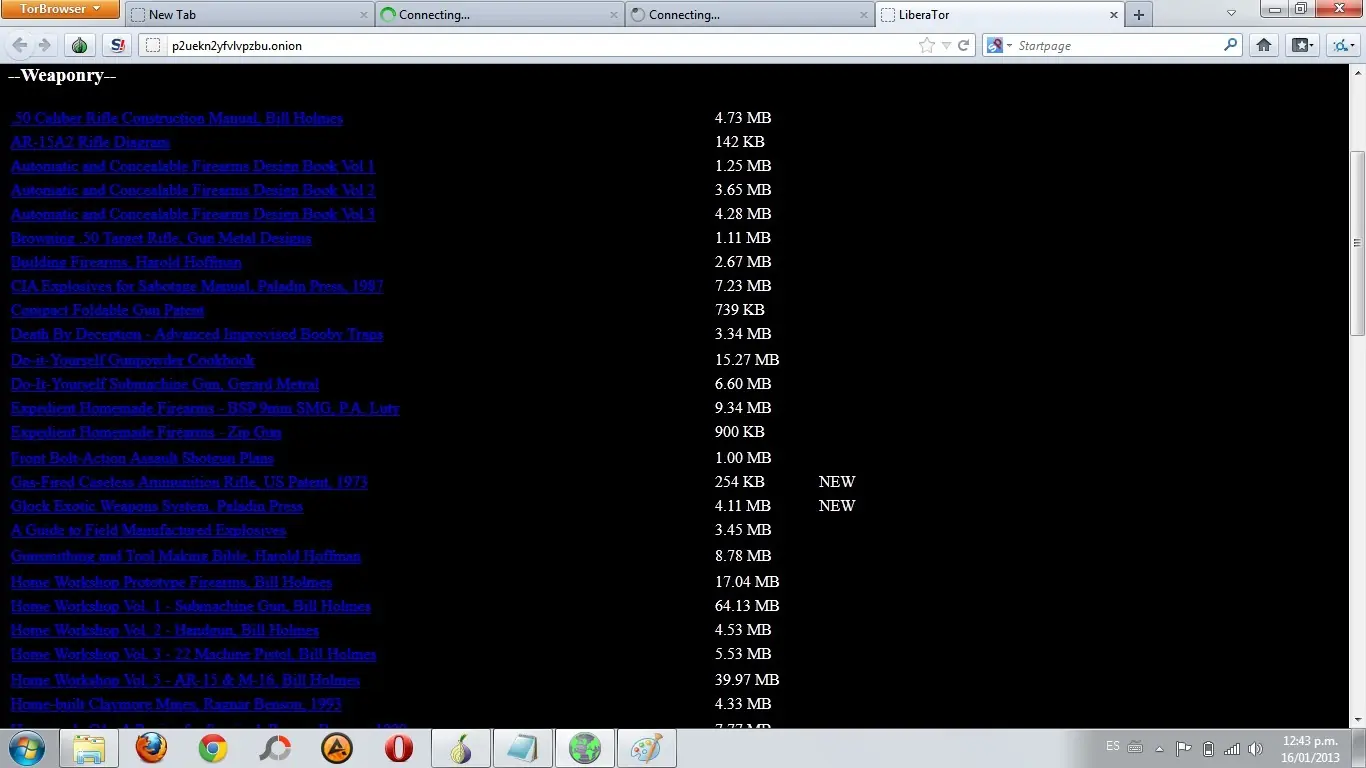The image size is (1366, 768).
Task: Switch to the New Tab tab
Action: (250, 15)
